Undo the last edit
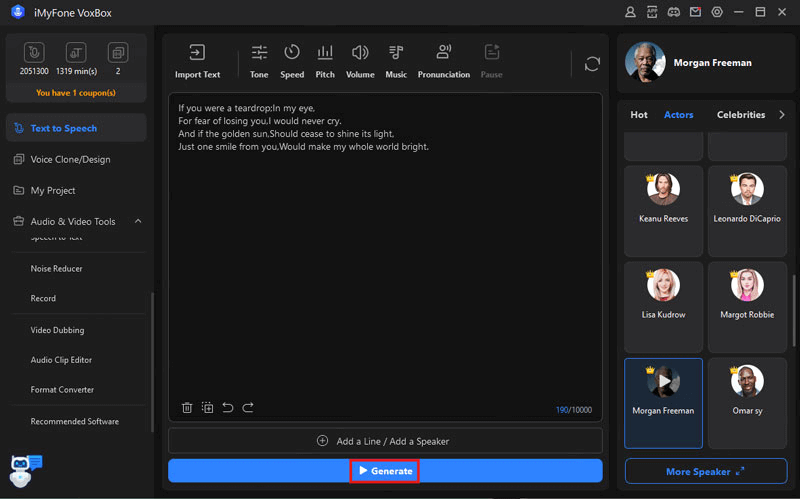The image size is (800, 499). [x=228, y=408]
